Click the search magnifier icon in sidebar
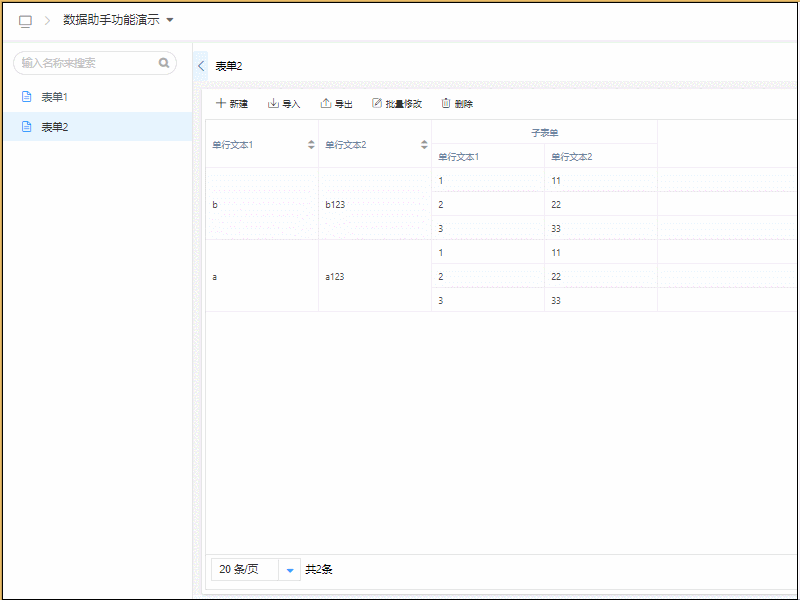The image size is (800, 600). click(164, 63)
